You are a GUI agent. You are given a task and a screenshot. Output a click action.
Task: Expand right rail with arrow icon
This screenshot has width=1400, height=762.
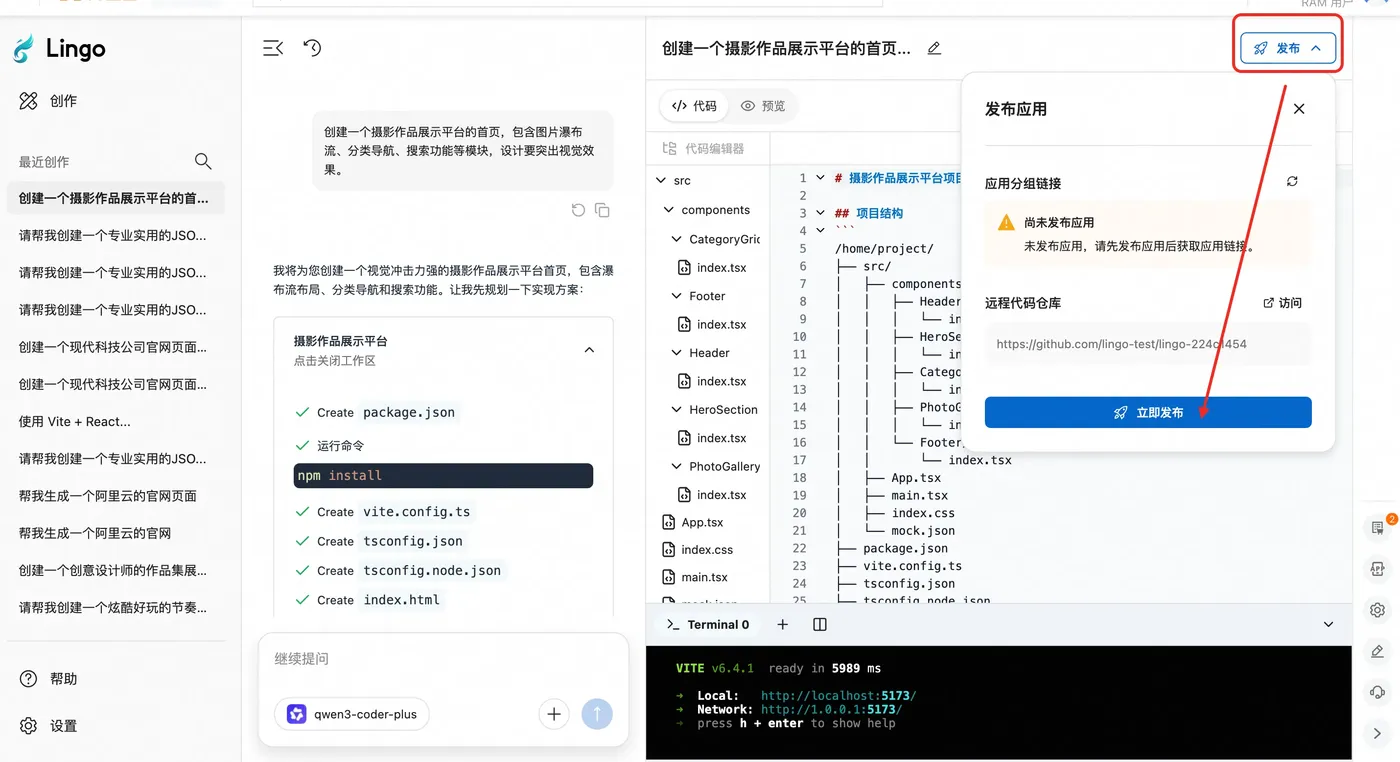(1377, 734)
